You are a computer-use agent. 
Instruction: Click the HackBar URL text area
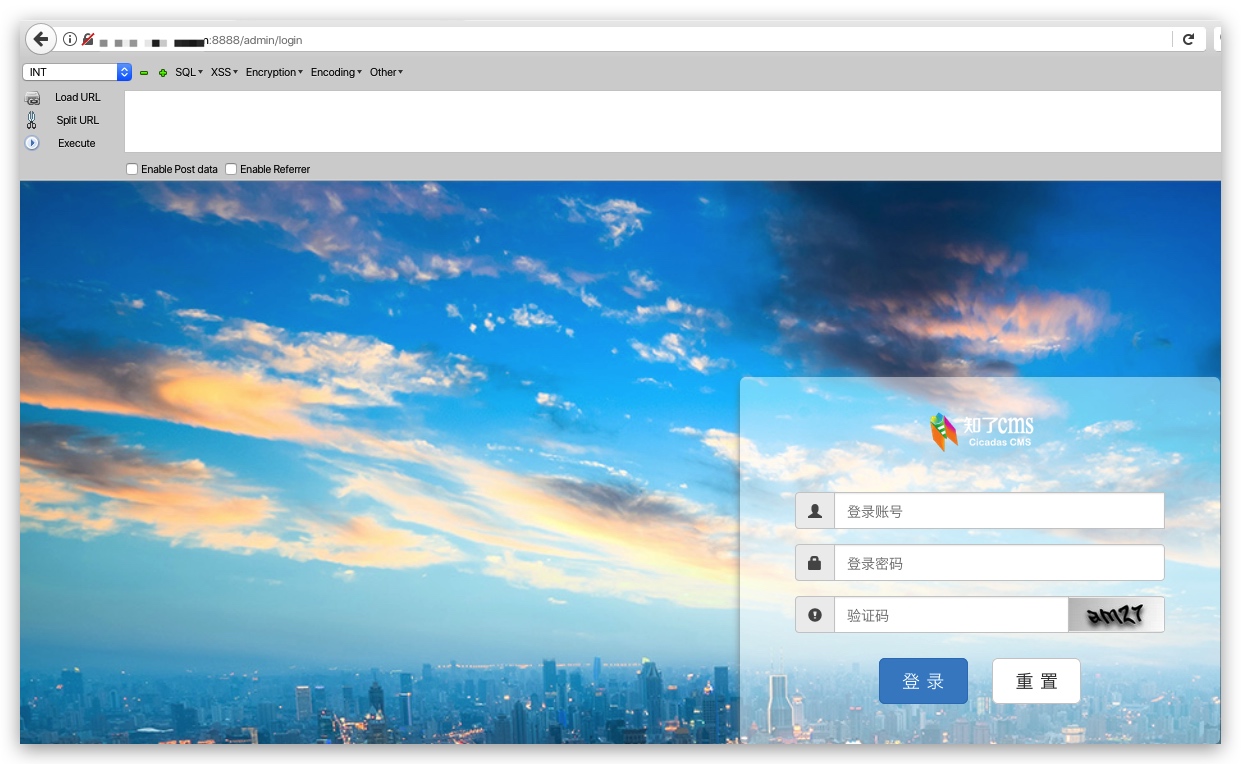(672, 121)
